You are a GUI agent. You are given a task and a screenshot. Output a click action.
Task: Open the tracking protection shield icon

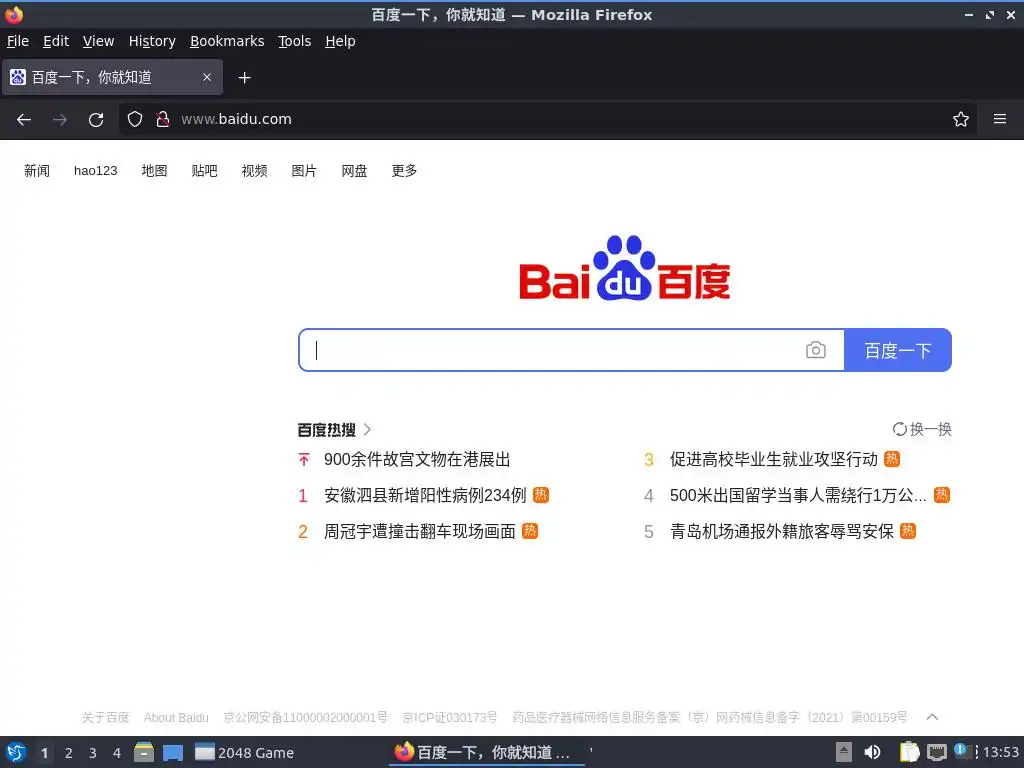[135, 119]
